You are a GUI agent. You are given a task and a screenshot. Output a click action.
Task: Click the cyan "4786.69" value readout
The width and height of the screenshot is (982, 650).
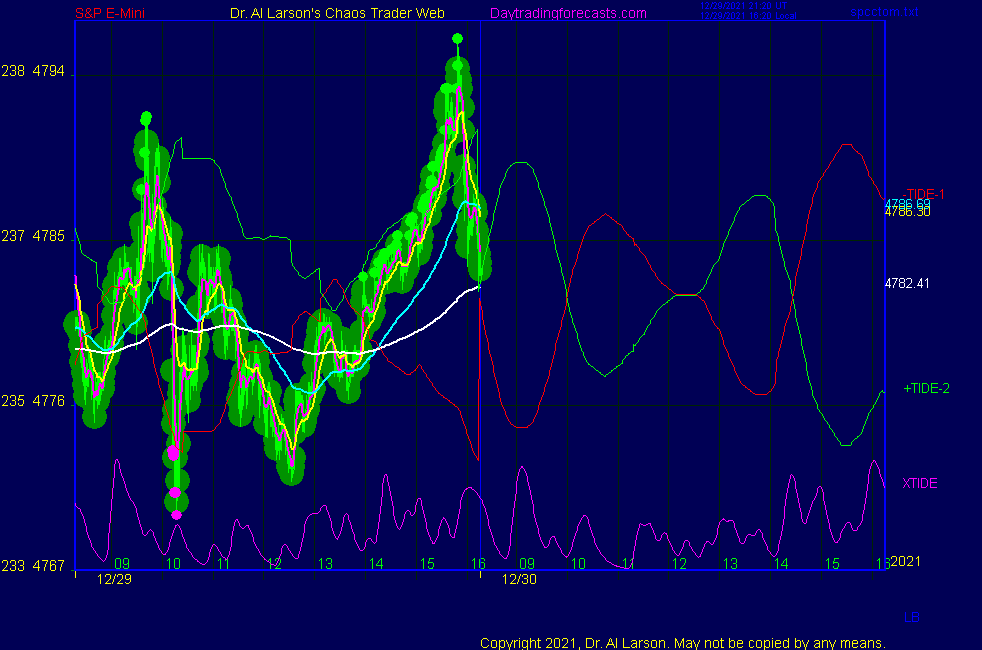907,204
